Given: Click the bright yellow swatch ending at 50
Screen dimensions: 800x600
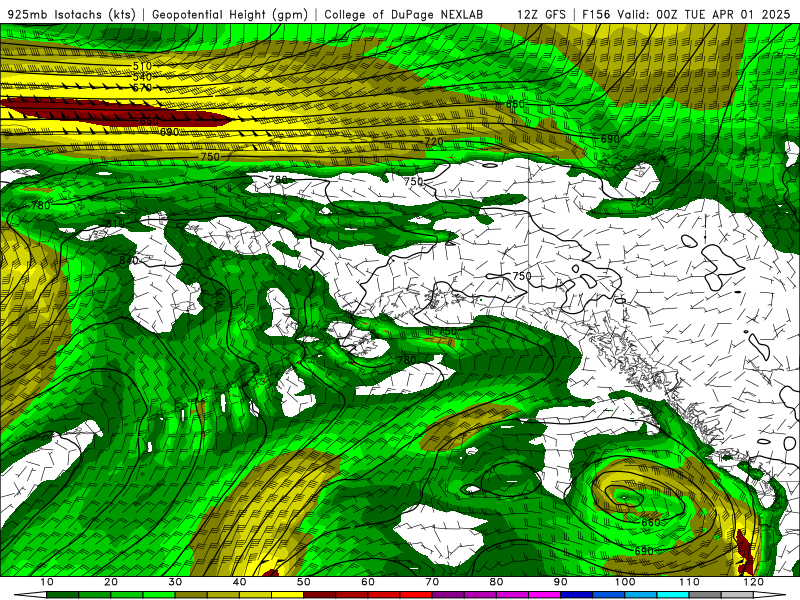Looking at the screenshot, I should tap(287, 595).
